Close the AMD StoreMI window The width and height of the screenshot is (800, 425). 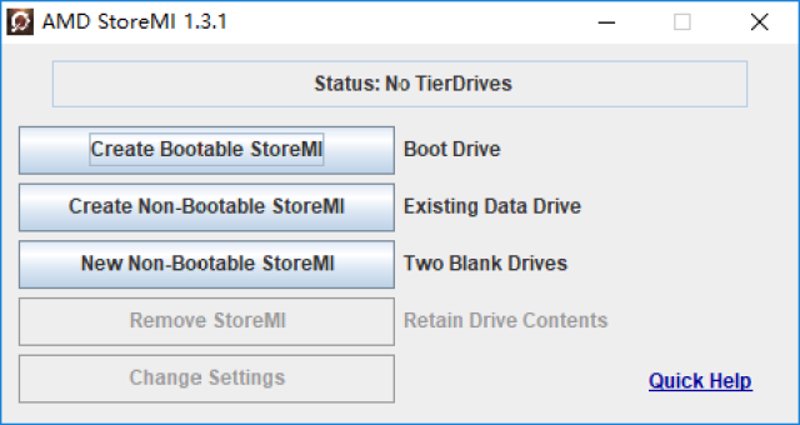759,22
